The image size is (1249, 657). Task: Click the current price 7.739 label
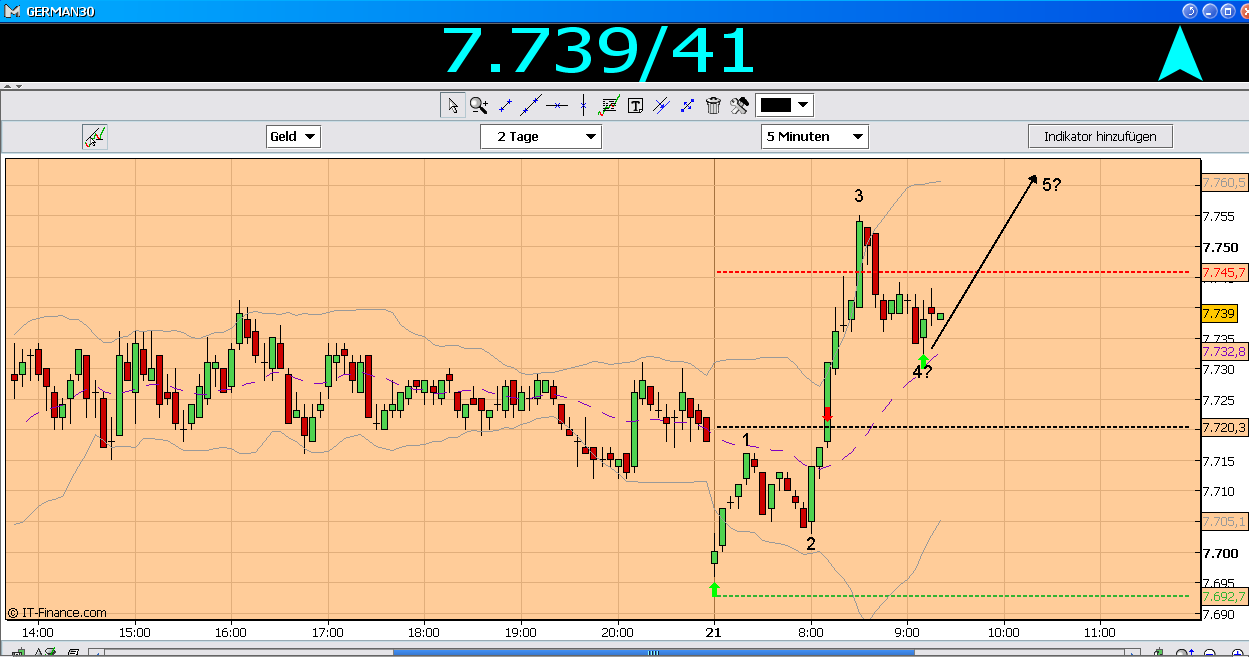tap(1219, 314)
